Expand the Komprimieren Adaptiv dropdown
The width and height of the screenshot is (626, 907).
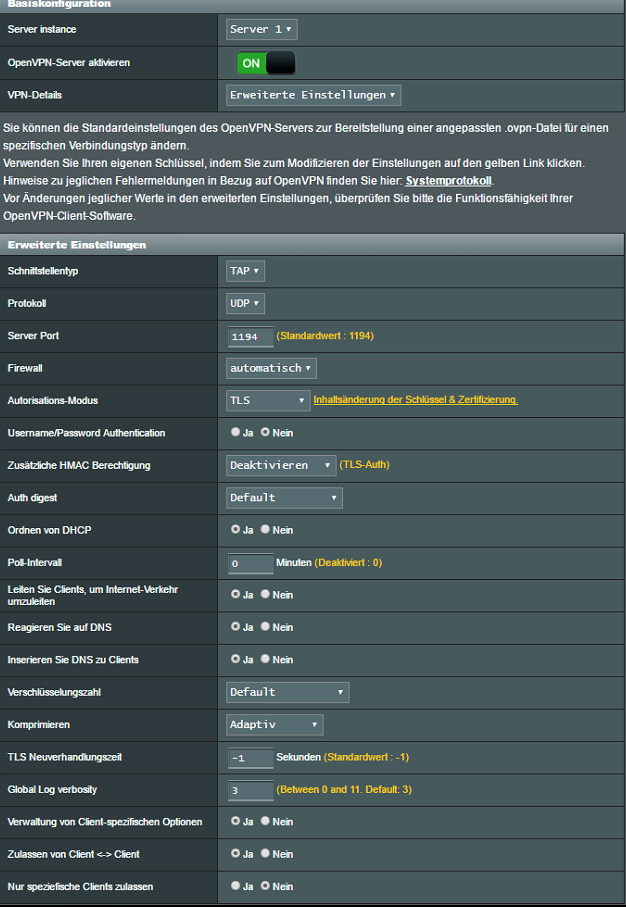(x=275, y=724)
